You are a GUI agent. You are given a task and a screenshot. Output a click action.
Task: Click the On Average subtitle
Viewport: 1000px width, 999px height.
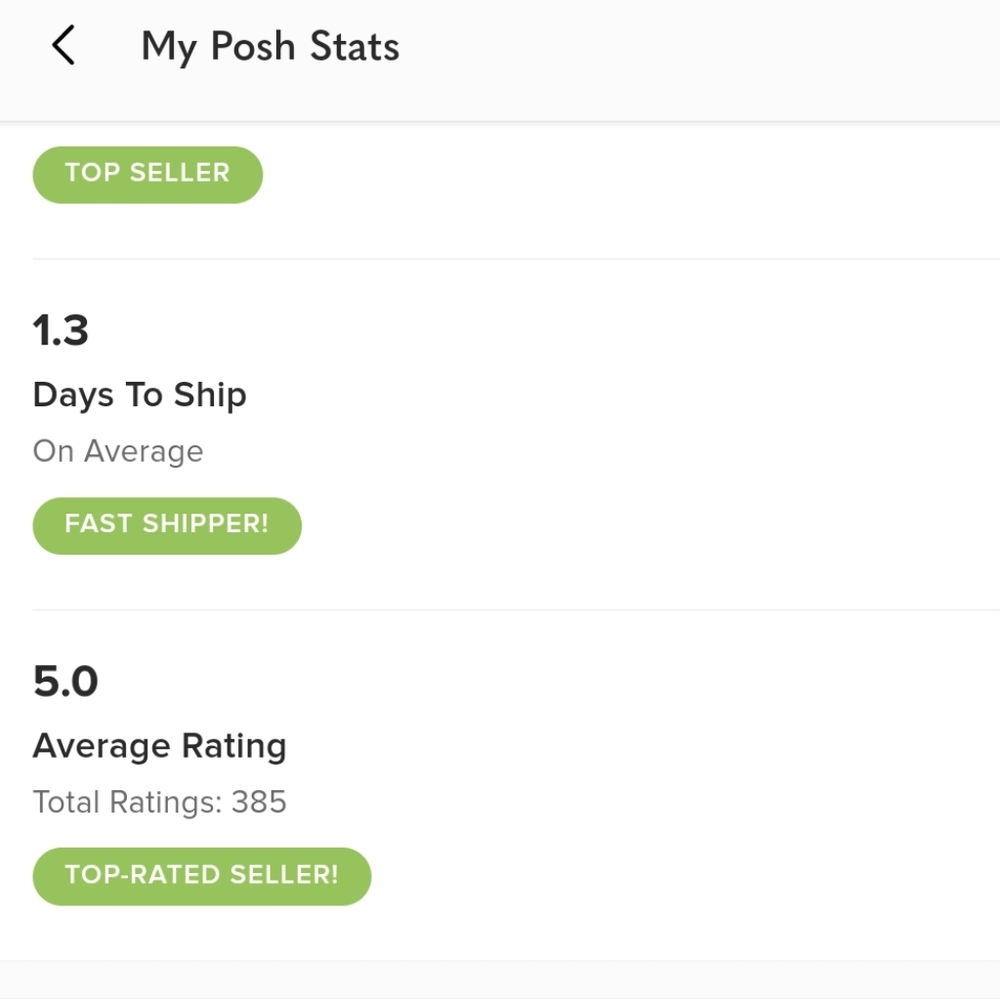coord(118,451)
